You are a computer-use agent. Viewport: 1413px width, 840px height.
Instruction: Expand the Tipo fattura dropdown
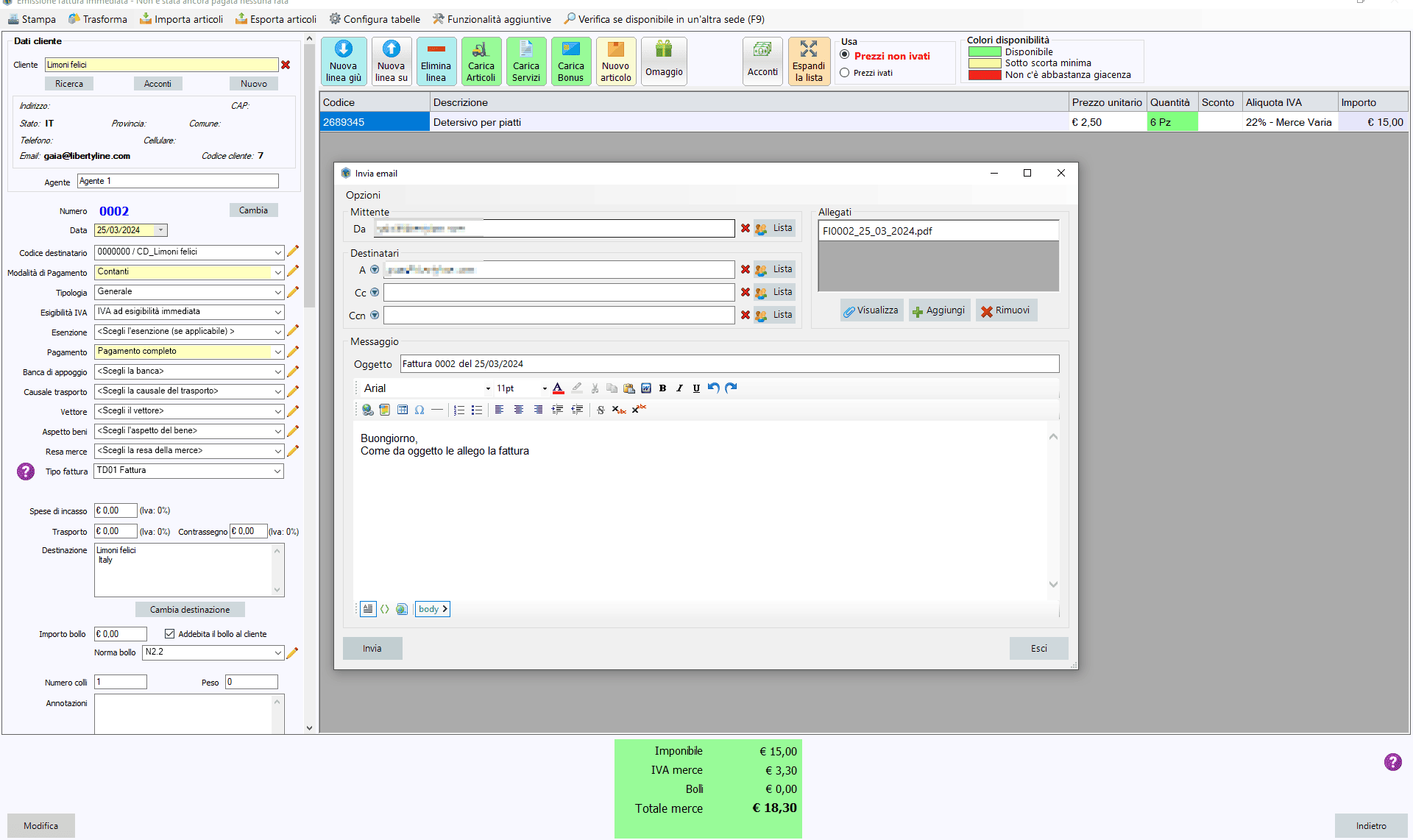[x=277, y=471]
